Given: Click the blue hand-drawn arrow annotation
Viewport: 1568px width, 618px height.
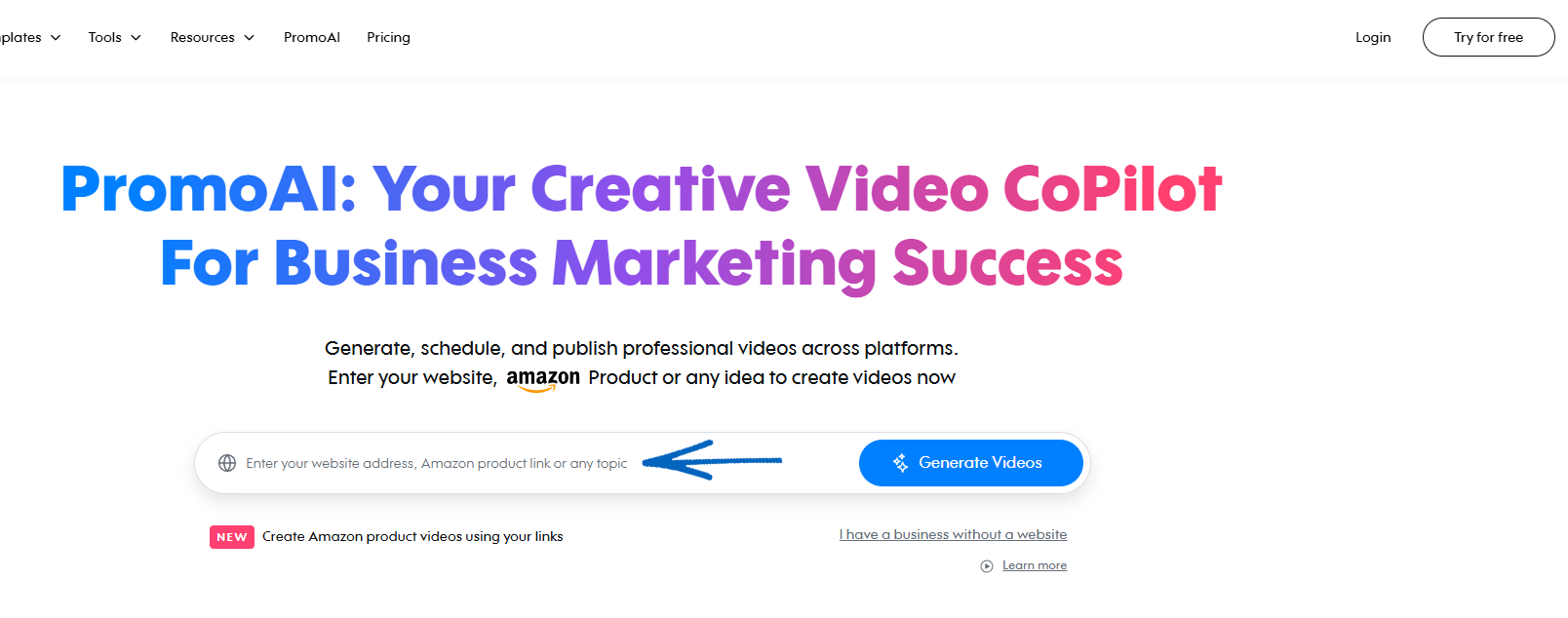Looking at the screenshot, I should (712, 460).
